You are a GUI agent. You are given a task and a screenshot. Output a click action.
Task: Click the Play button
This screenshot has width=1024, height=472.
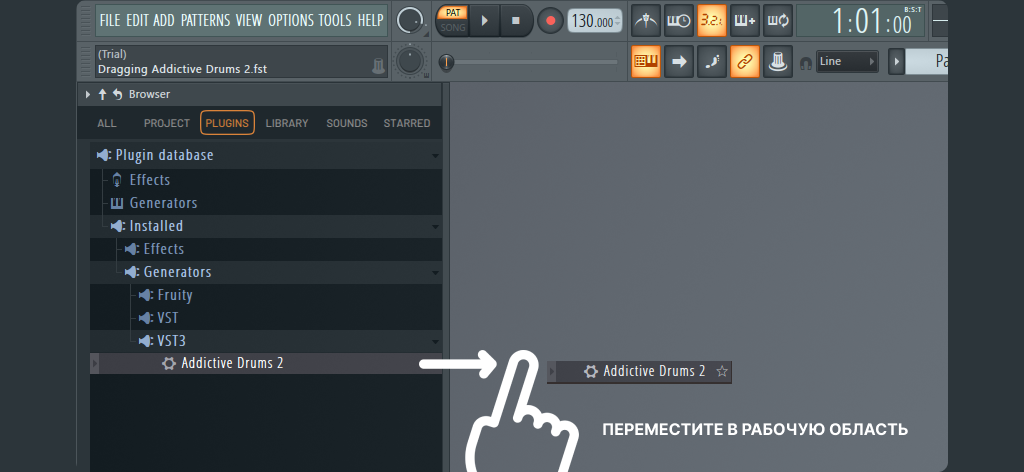coord(485,21)
